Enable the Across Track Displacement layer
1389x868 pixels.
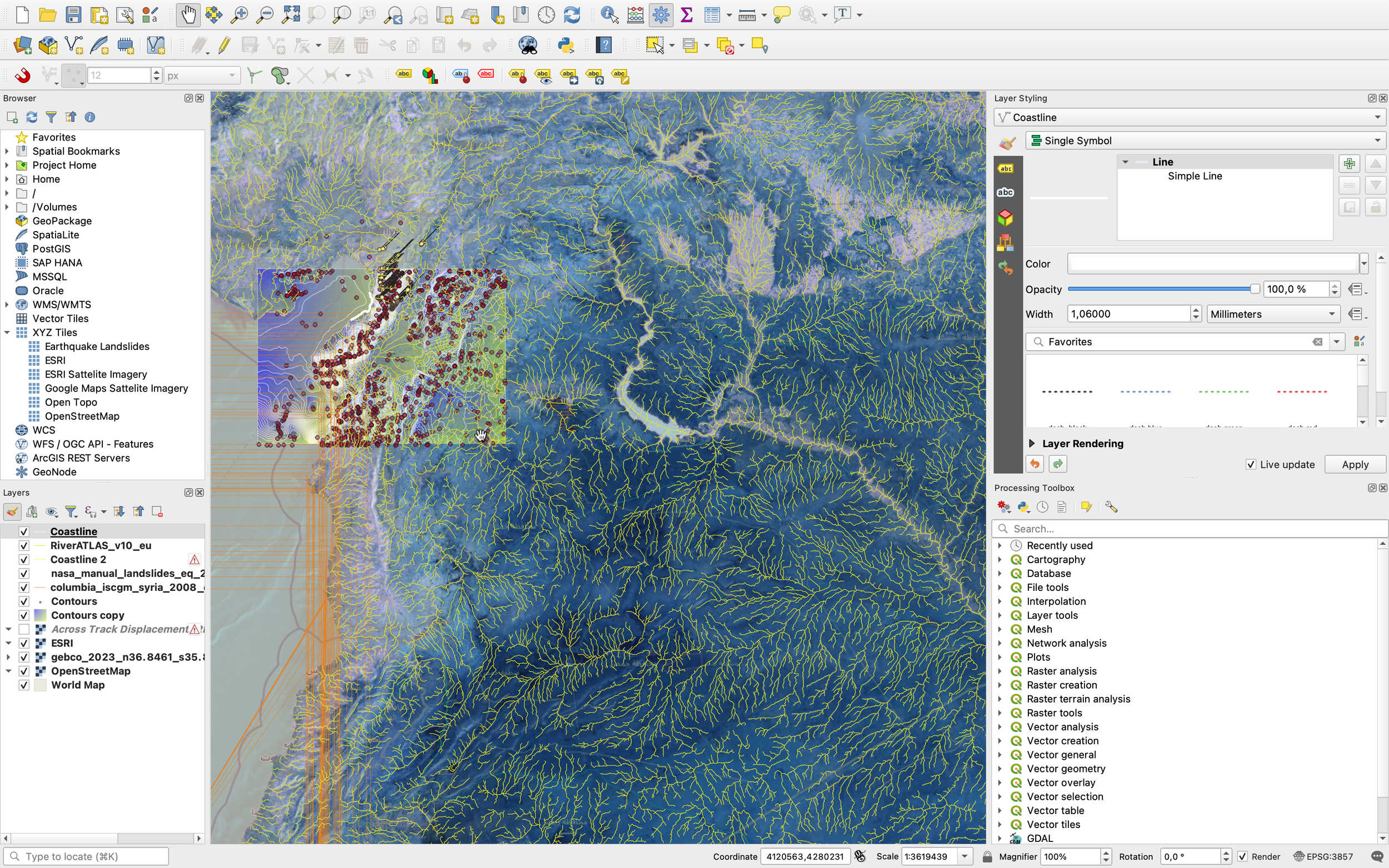click(23, 629)
